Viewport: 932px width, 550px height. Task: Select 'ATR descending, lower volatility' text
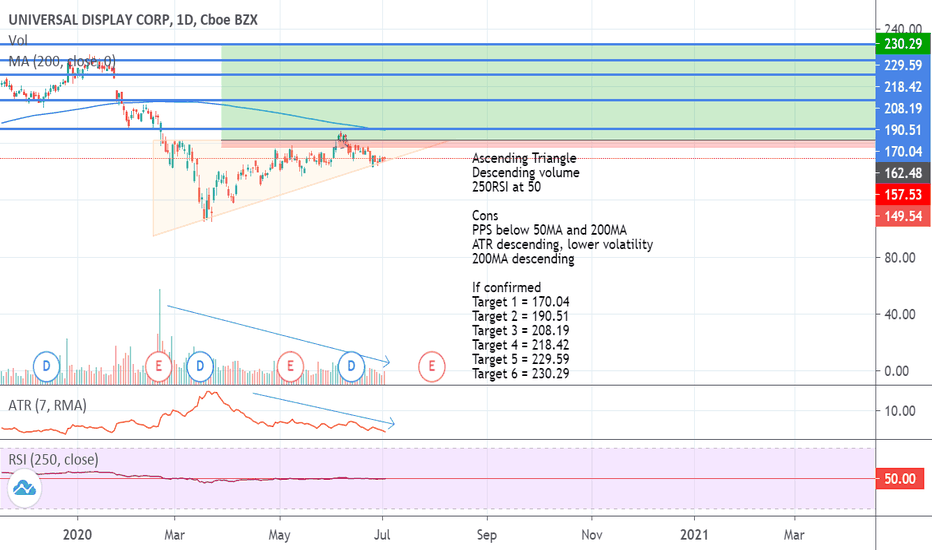[x=562, y=244]
